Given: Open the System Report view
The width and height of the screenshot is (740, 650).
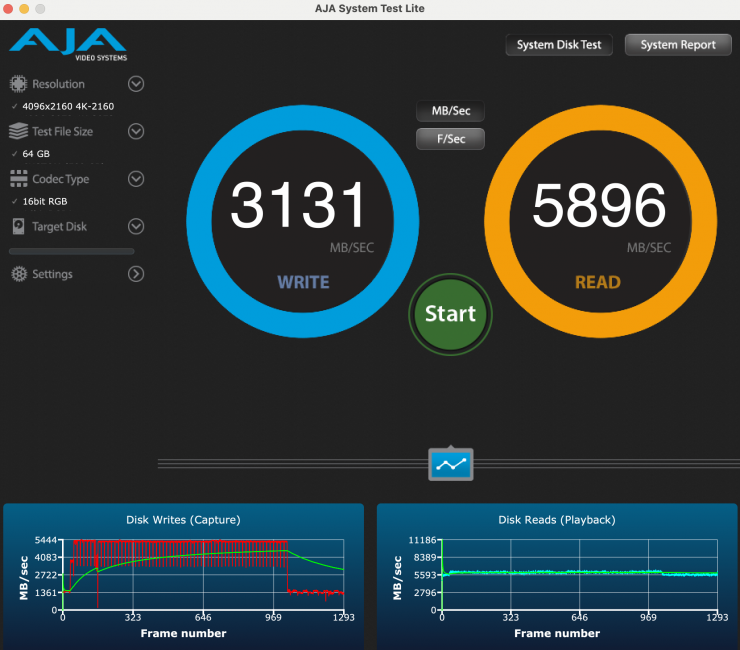Looking at the screenshot, I should (x=677, y=45).
